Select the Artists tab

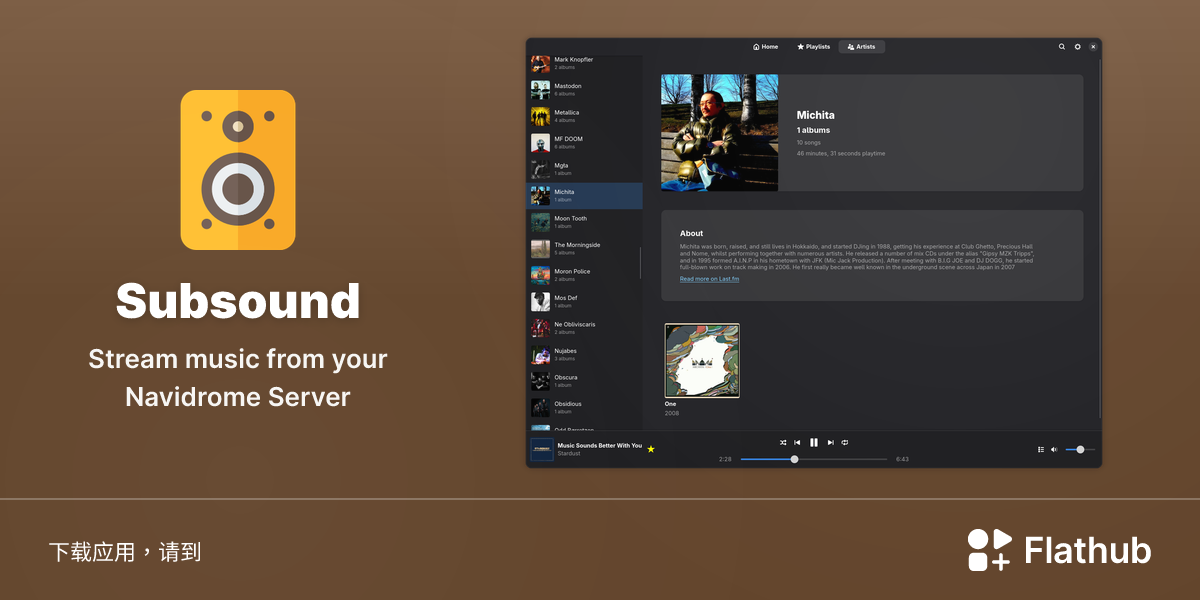pos(861,47)
